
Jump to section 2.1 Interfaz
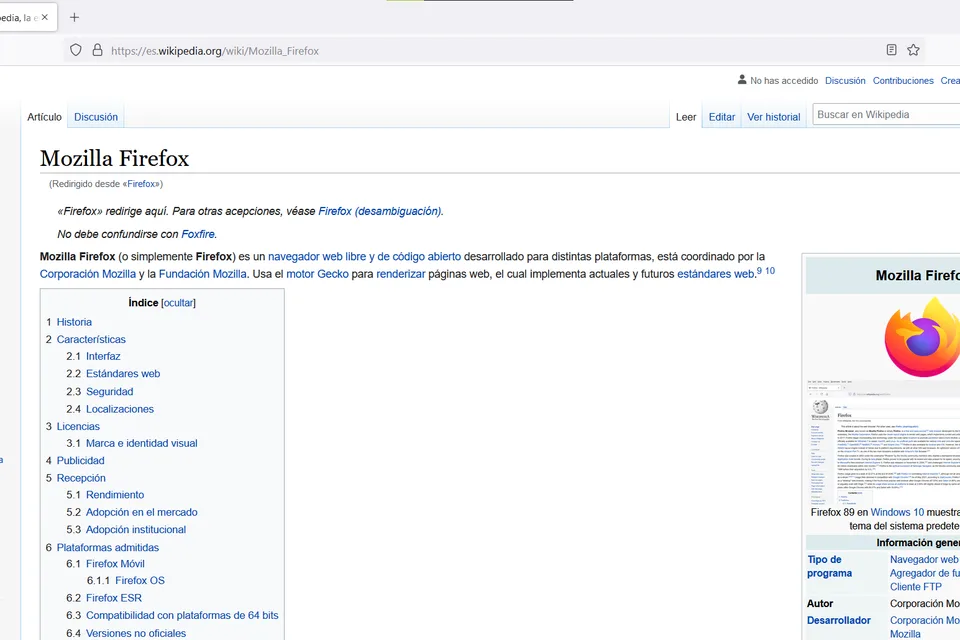(103, 356)
